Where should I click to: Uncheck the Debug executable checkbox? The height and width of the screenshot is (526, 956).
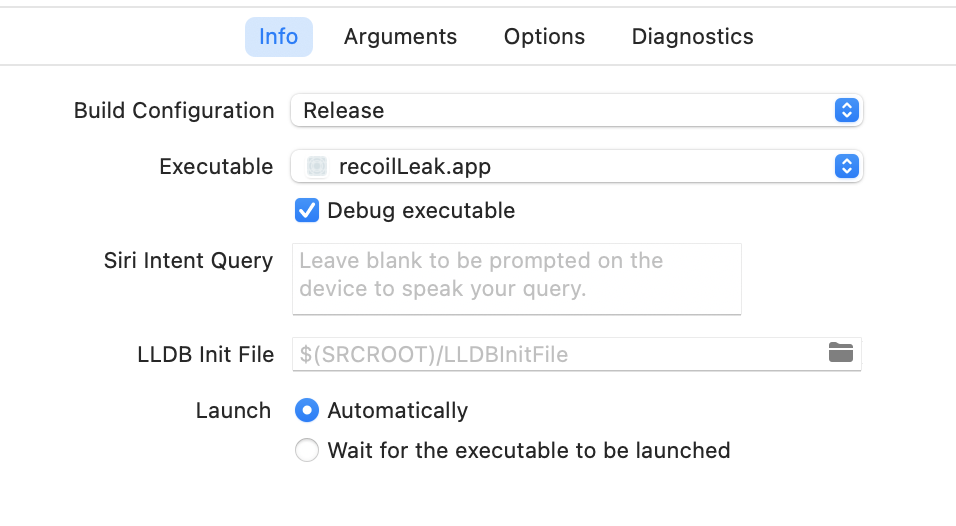(307, 210)
